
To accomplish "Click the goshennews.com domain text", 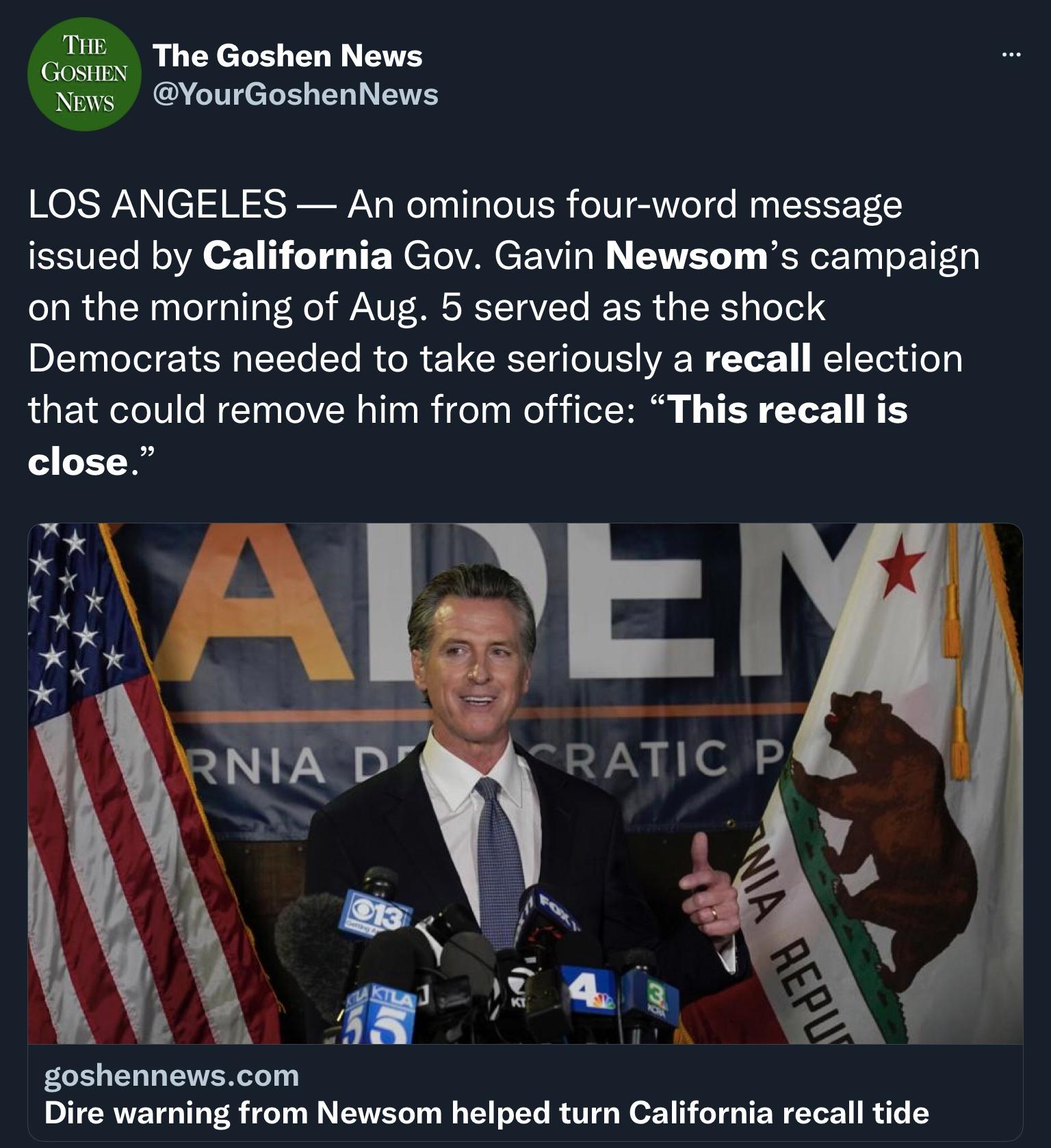I will (x=172, y=1075).
